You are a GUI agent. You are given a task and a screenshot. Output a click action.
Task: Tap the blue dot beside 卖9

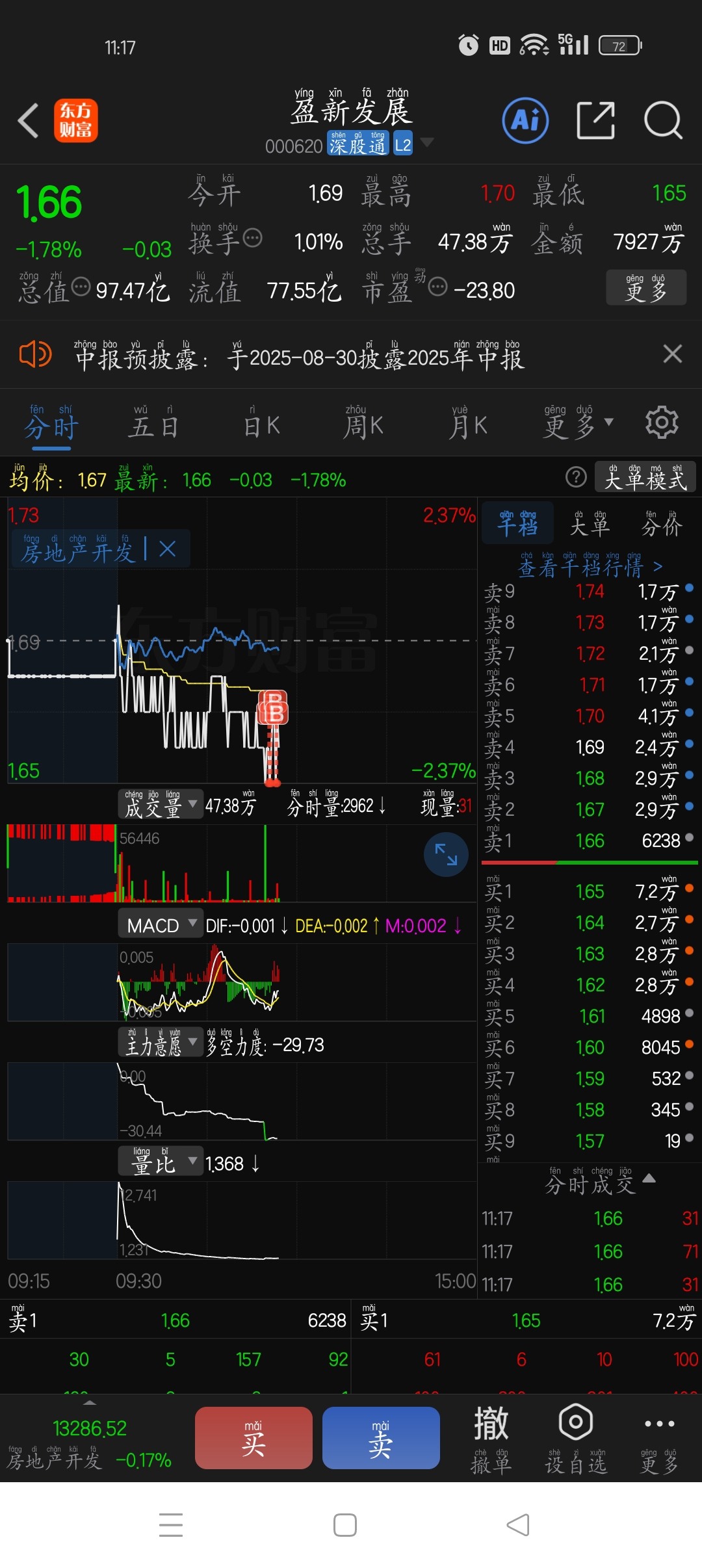pos(689,588)
